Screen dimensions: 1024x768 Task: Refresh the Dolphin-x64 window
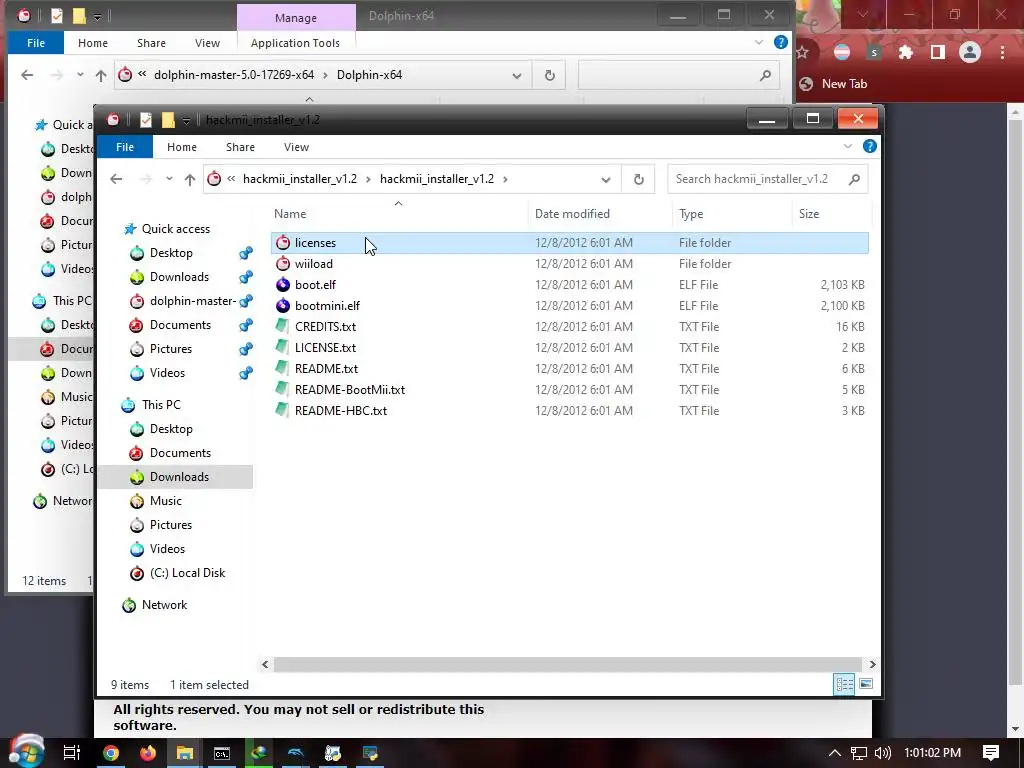550,75
